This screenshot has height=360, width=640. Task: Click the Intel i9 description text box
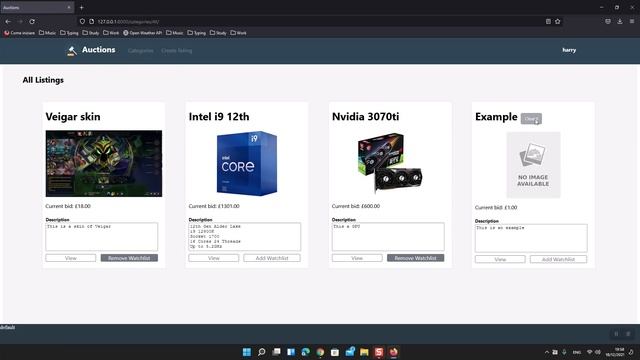tap(244, 236)
